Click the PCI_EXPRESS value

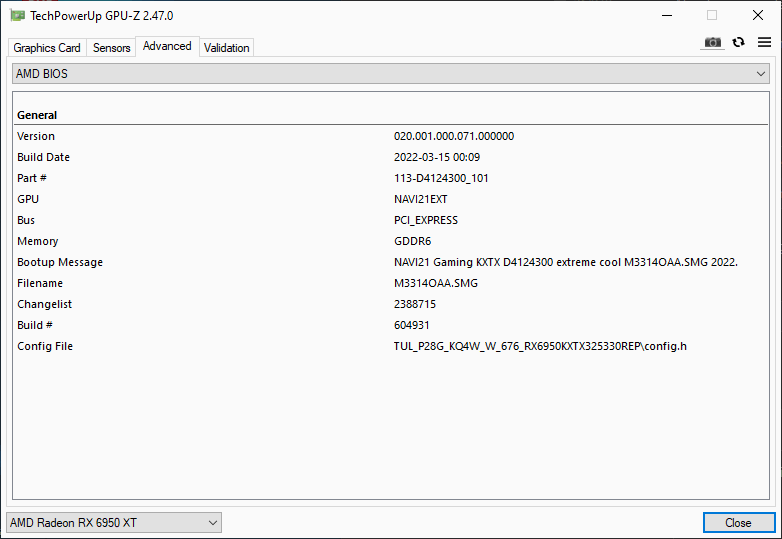[426, 220]
